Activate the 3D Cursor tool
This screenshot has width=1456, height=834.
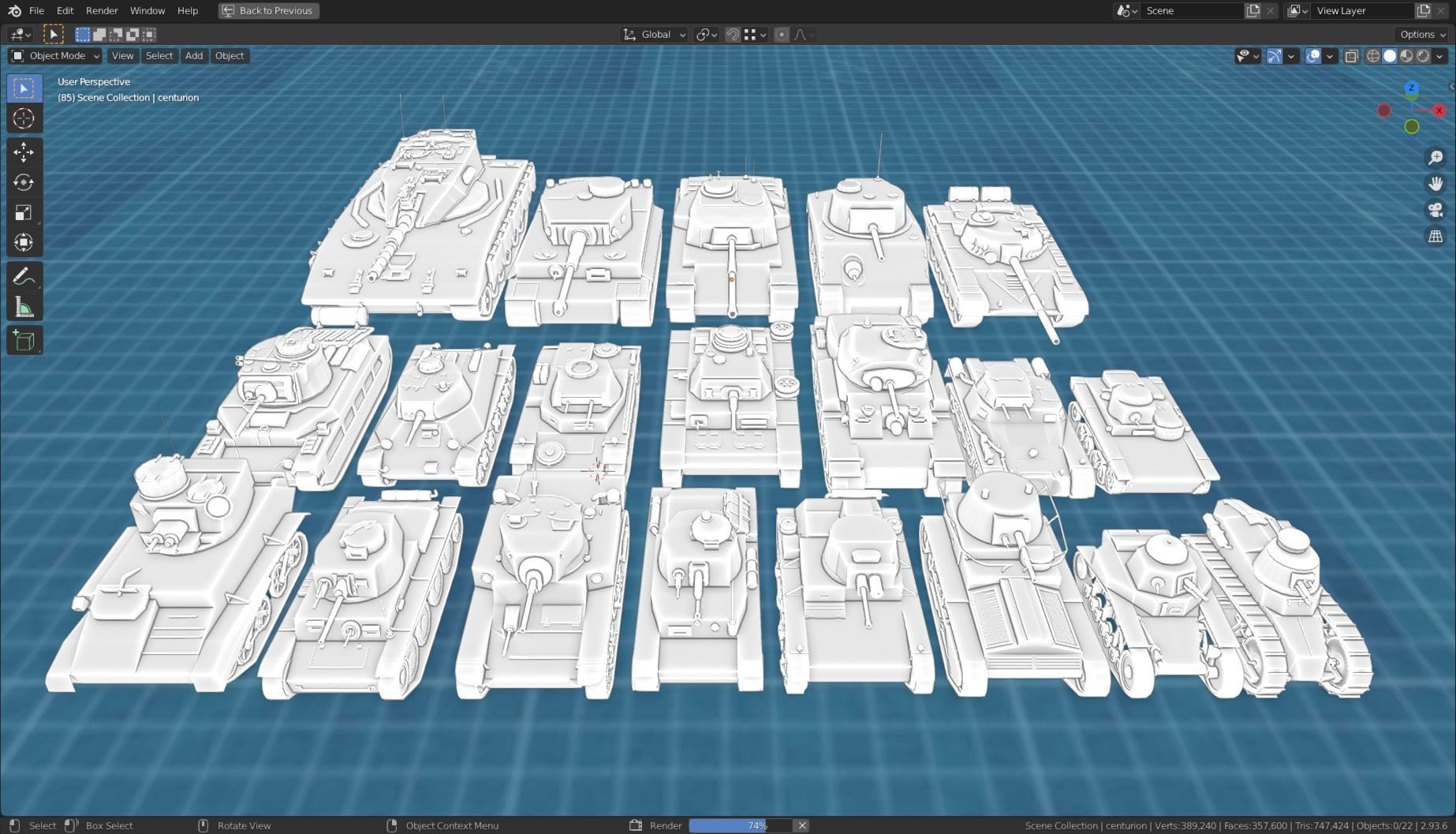(x=24, y=118)
